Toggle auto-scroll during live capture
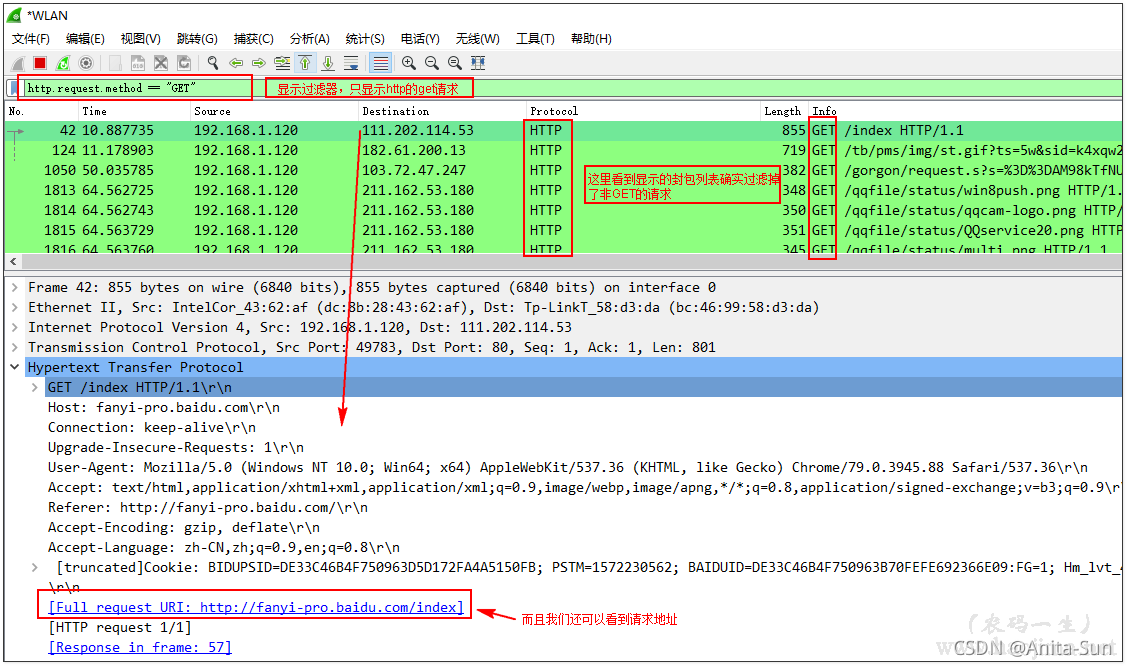This screenshot has height=666, width=1127. point(351,63)
